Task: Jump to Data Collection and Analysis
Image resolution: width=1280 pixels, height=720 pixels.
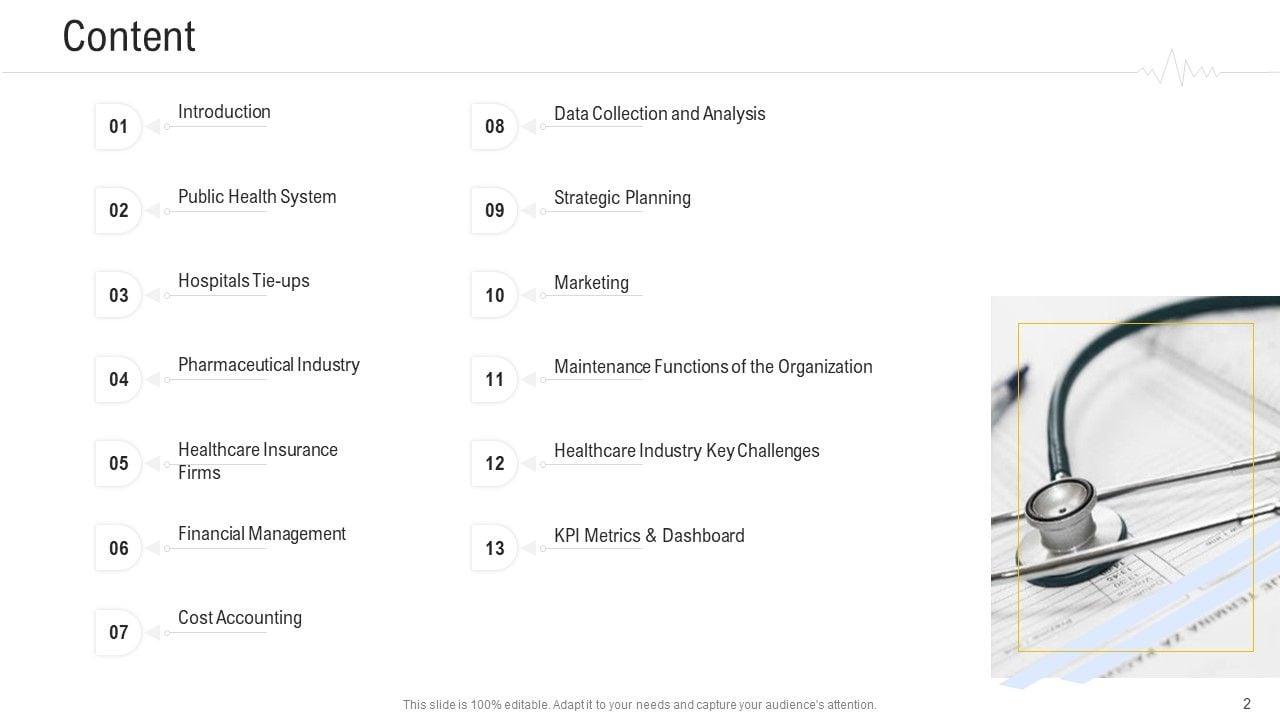Action: [660, 114]
